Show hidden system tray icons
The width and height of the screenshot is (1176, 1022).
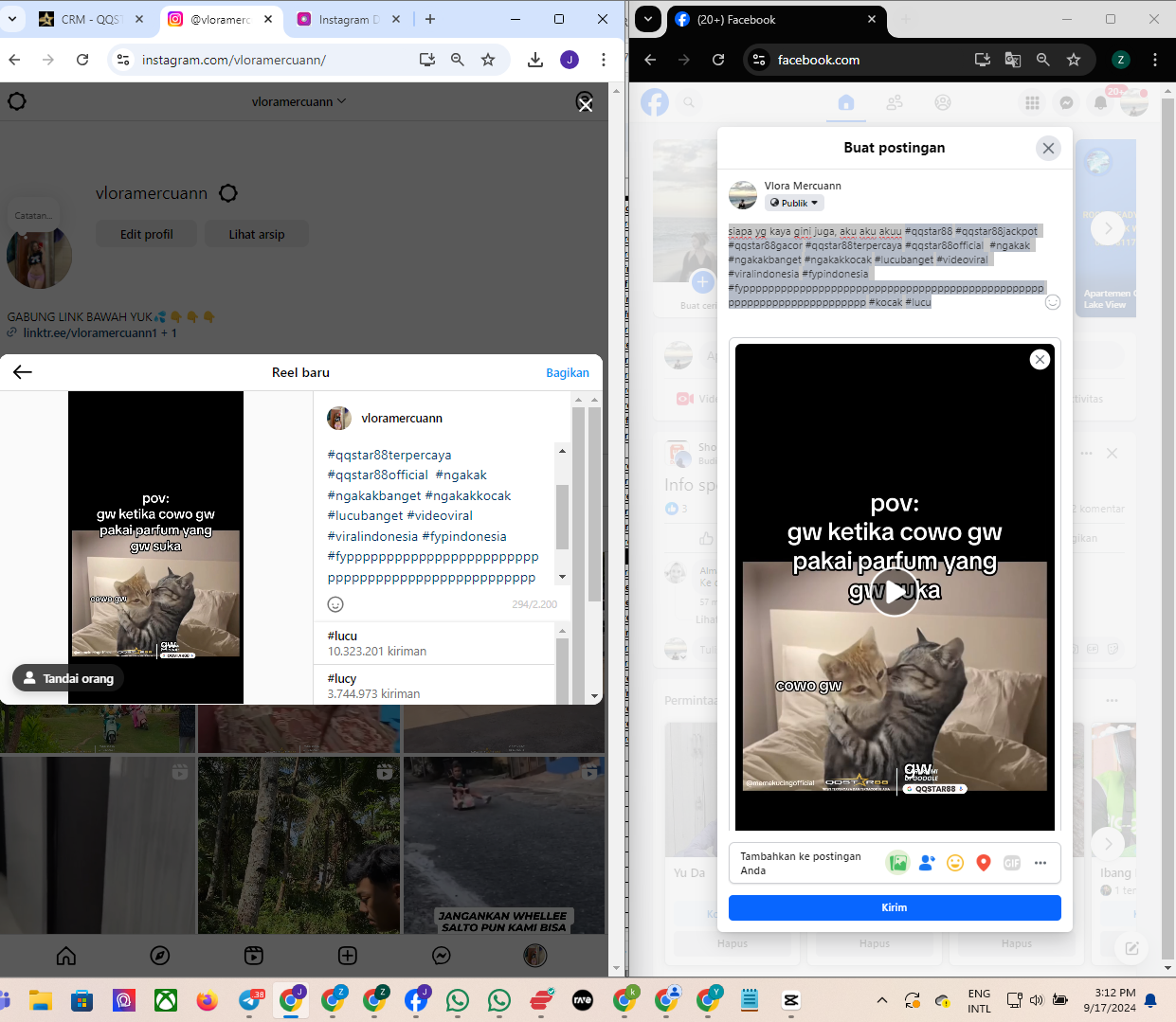882,1000
